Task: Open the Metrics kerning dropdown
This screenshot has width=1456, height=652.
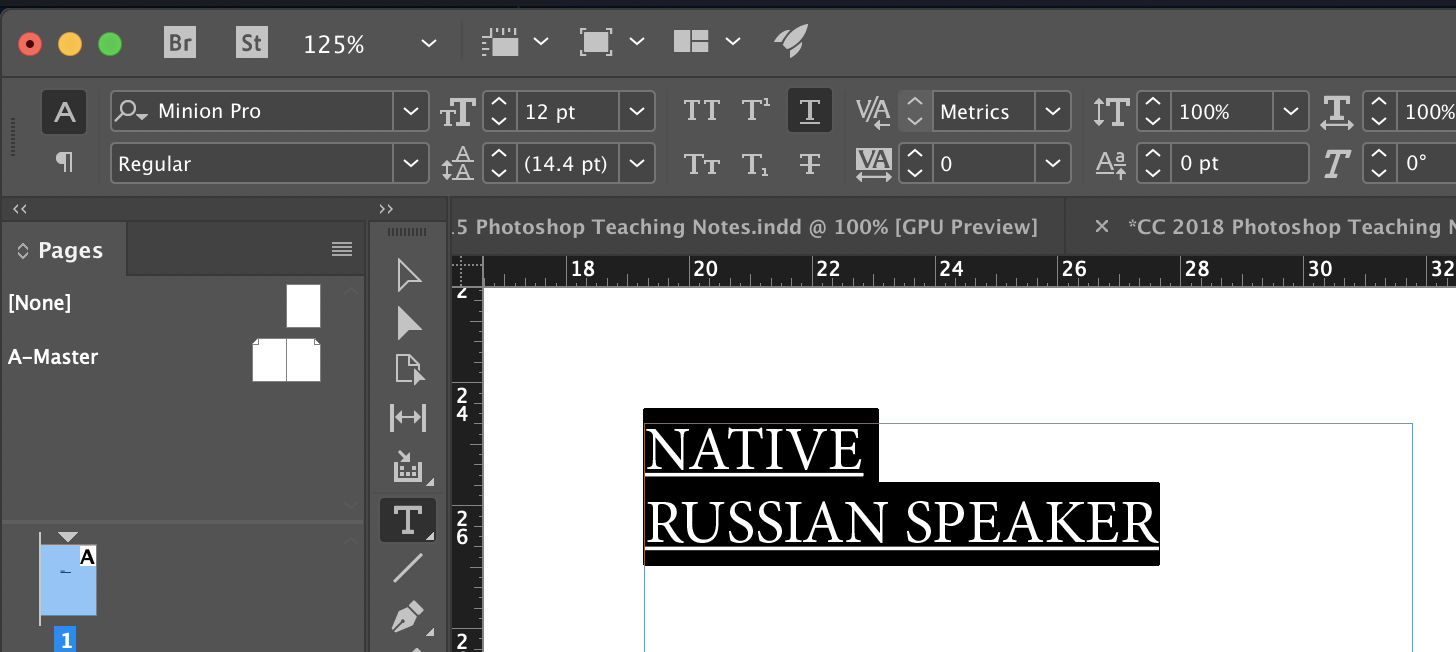Action: coord(1050,111)
